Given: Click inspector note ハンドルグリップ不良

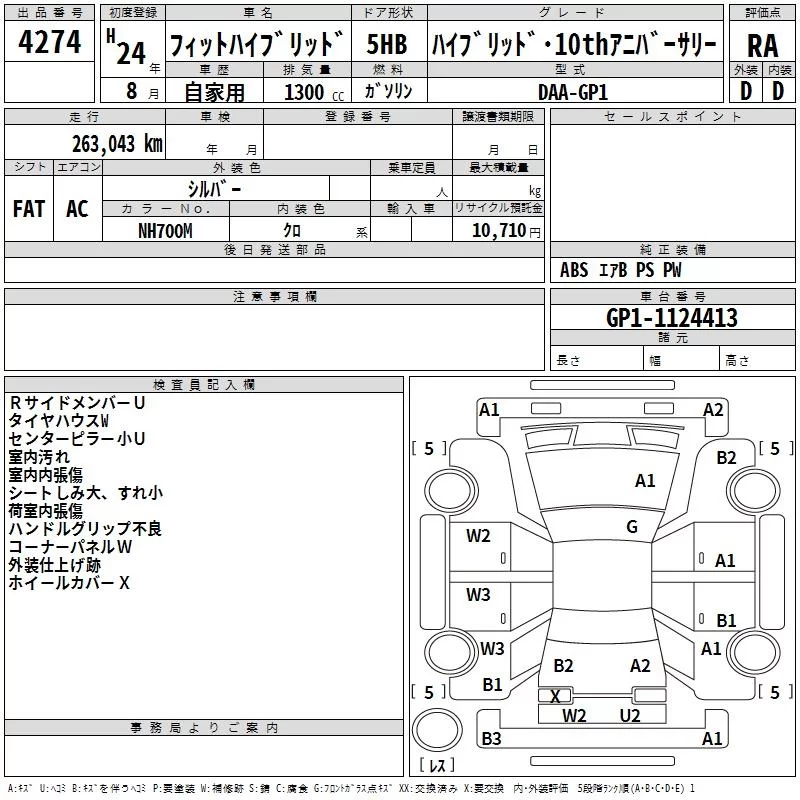Looking at the screenshot, I should click(85, 529).
